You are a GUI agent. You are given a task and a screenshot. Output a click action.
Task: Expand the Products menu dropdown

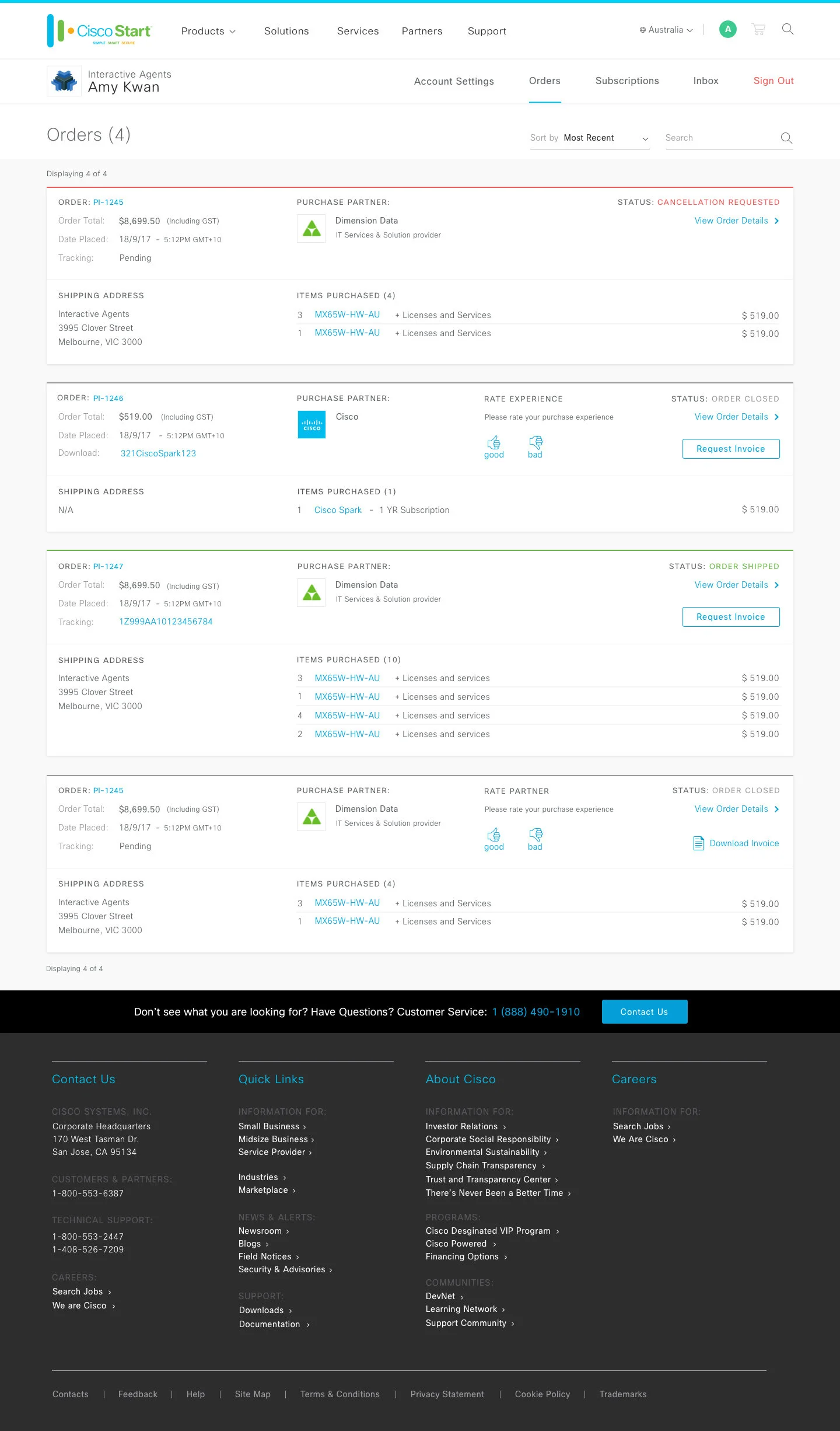click(x=208, y=32)
